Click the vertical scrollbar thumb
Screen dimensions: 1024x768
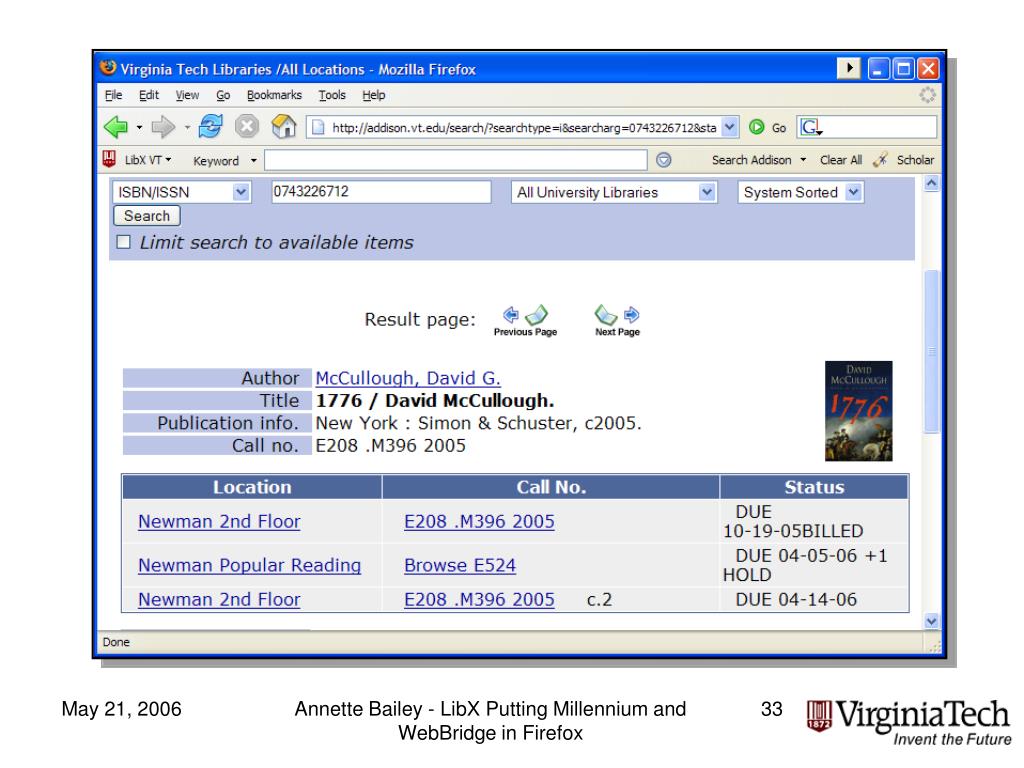pos(932,351)
